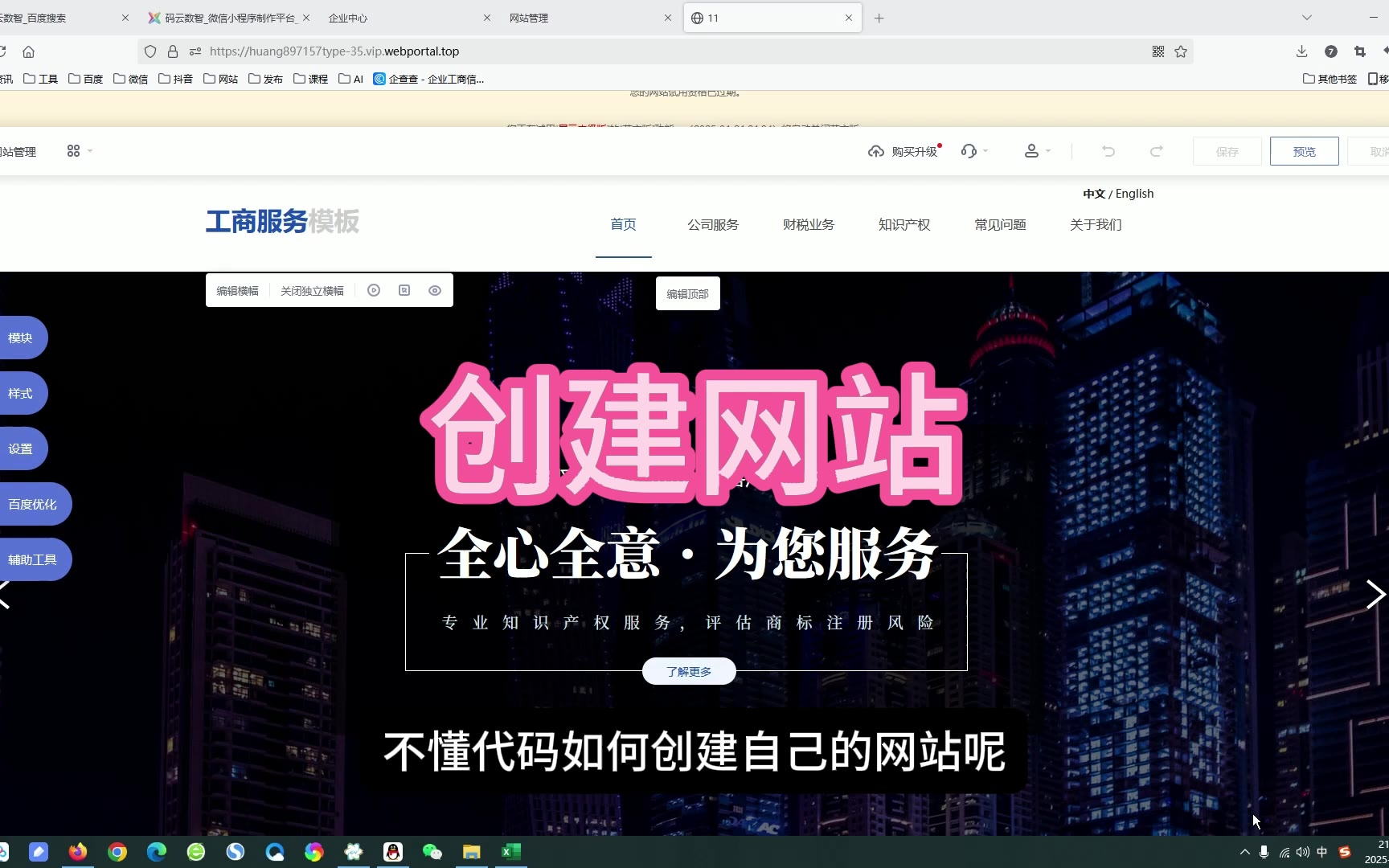Bookmark this page with the star icon
This screenshot has height=868, width=1389.
pyautogui.click(x=1181, y=51)
